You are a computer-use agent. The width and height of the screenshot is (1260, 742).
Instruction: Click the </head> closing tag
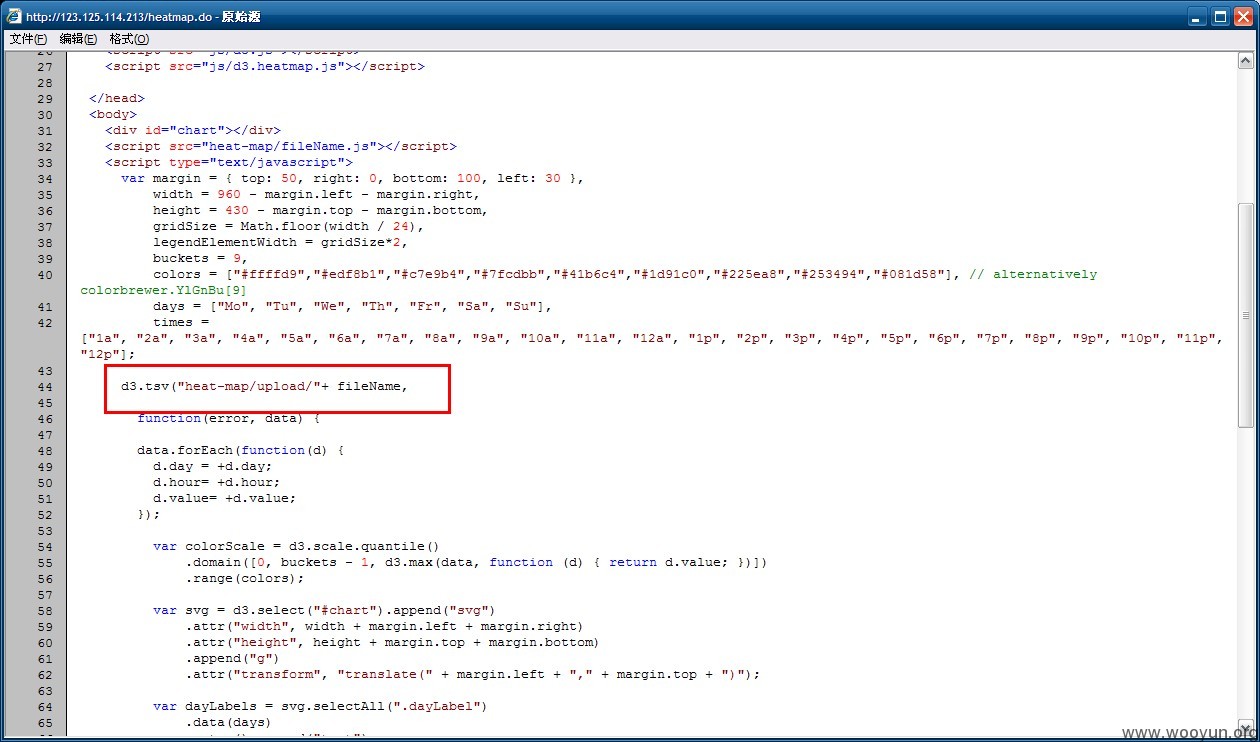[117, 98]
